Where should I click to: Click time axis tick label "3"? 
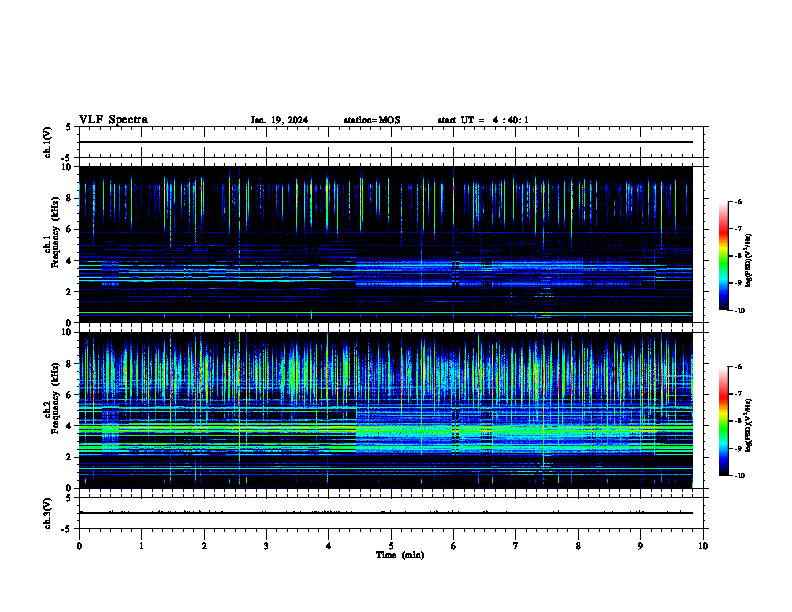[x=266, y=546]
